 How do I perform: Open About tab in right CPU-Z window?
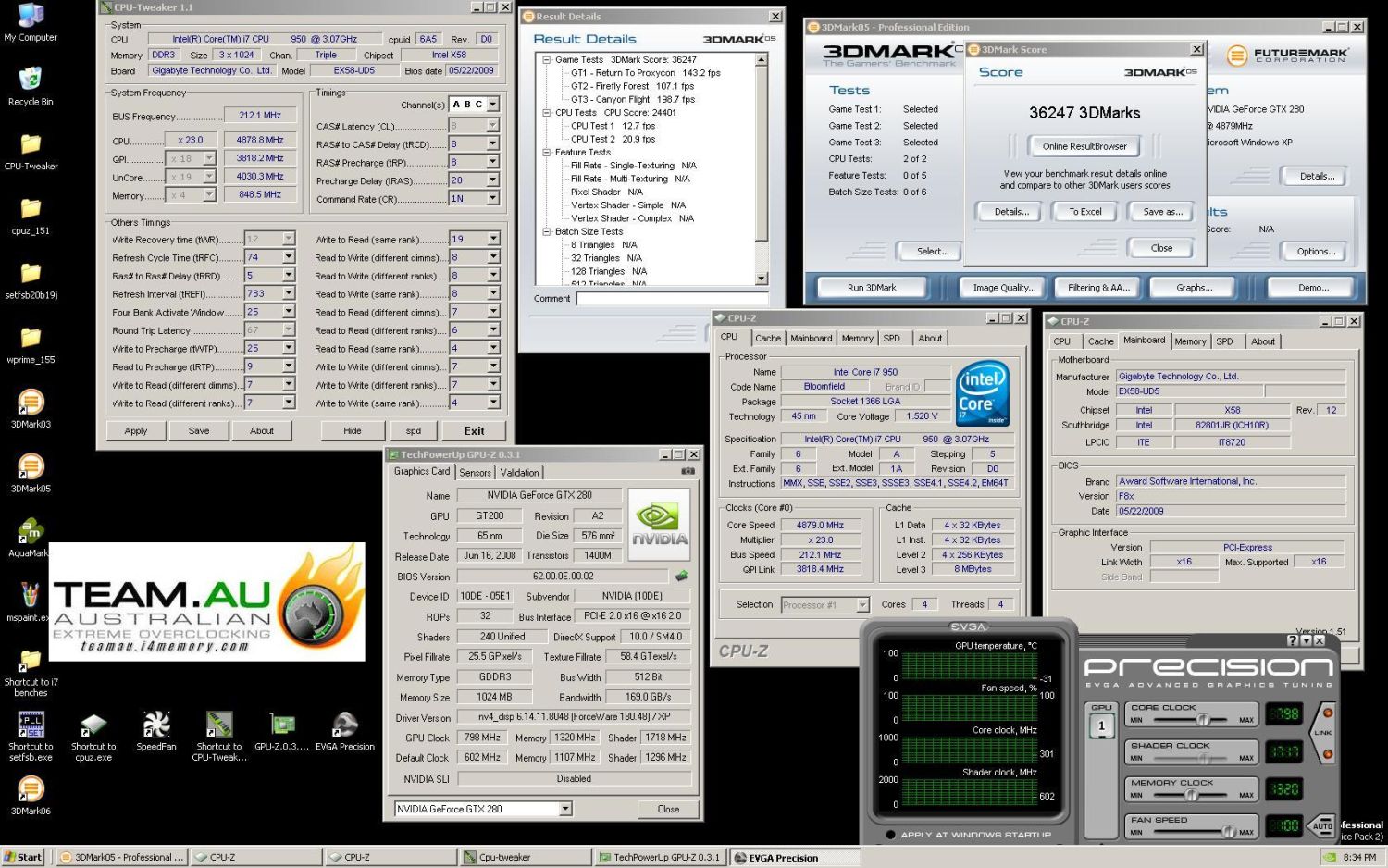1263,341
